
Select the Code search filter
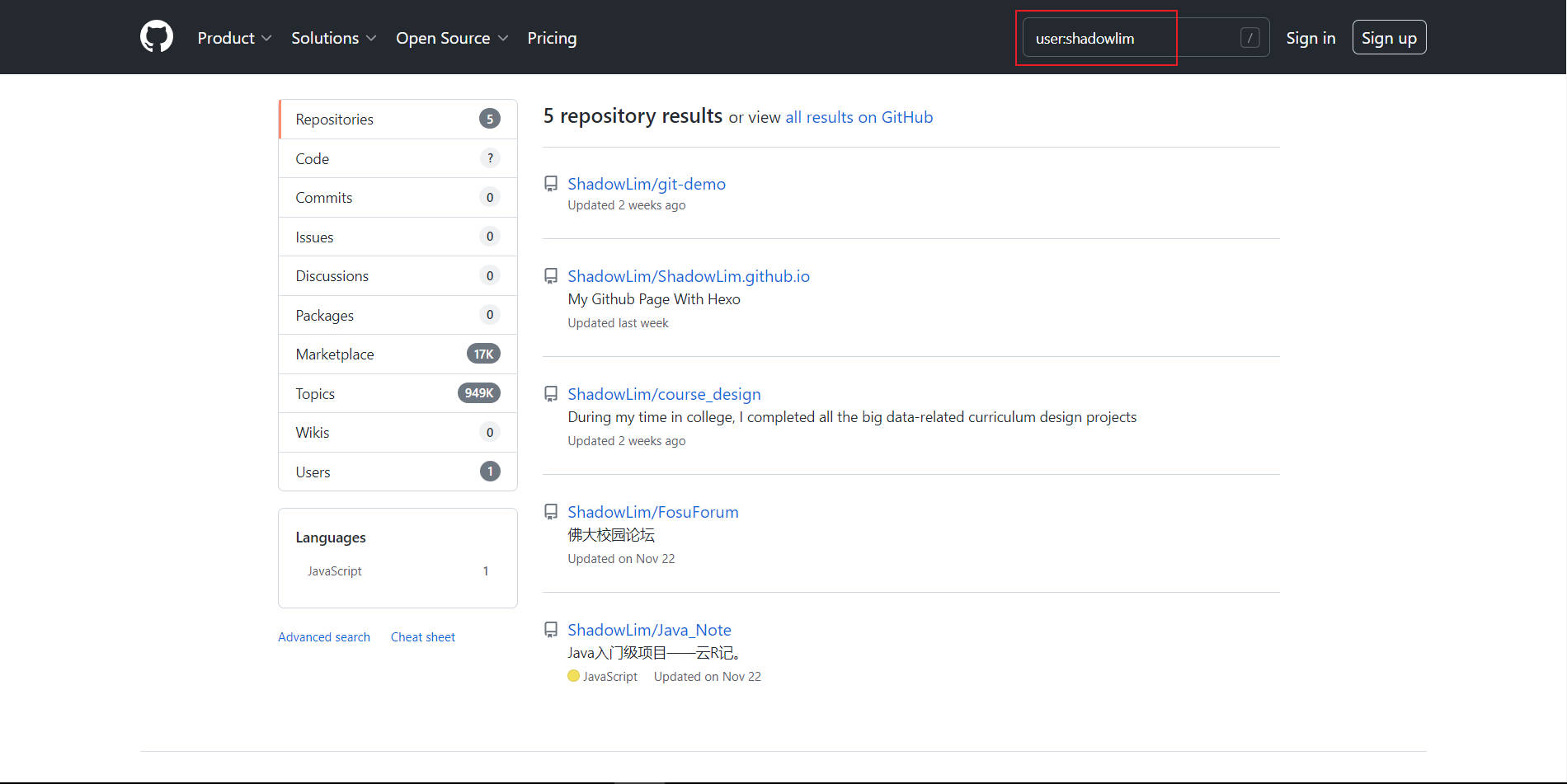point(398,158)
